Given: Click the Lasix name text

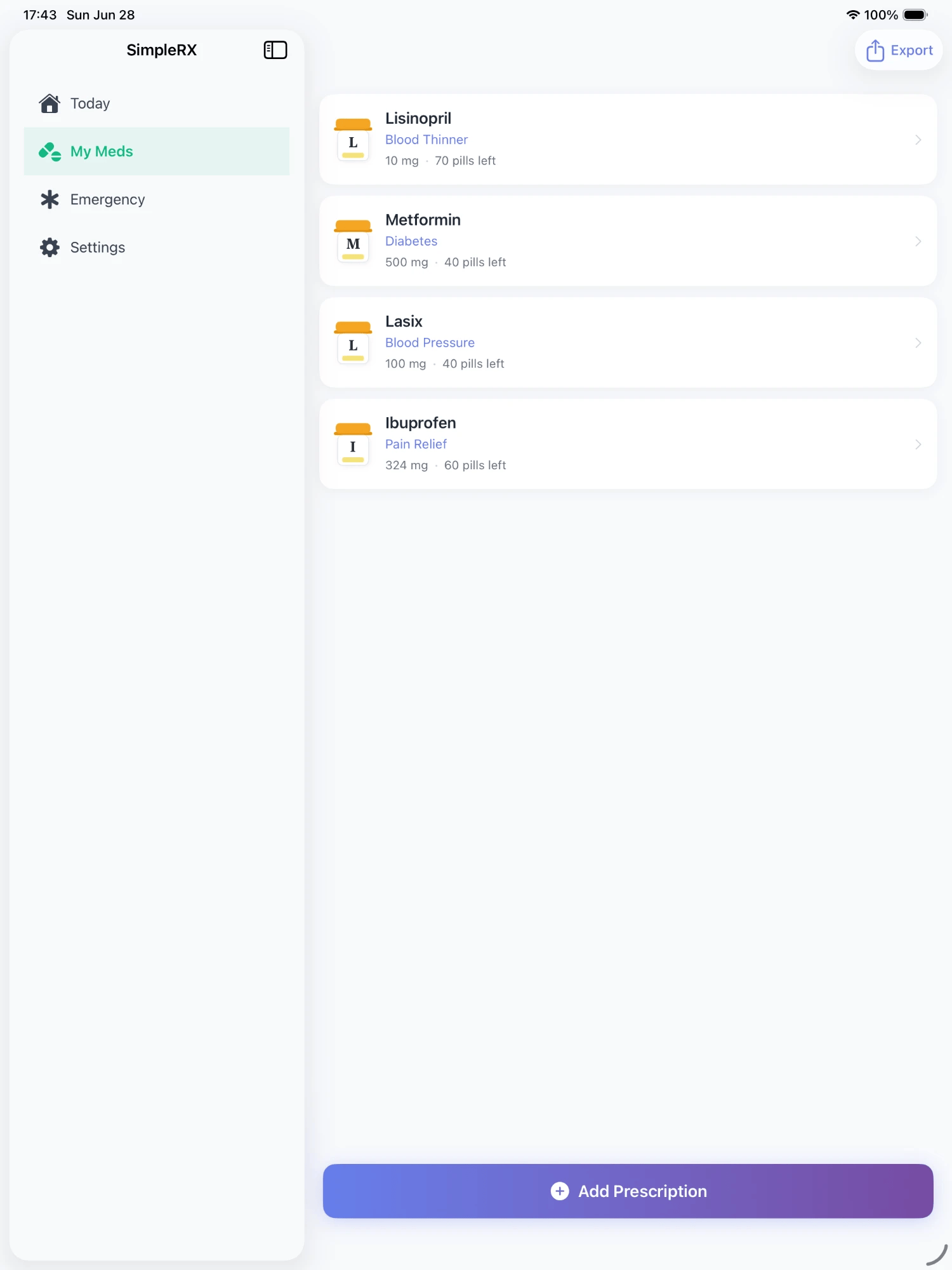Looking at the screenshot, I should coord(404,321).
